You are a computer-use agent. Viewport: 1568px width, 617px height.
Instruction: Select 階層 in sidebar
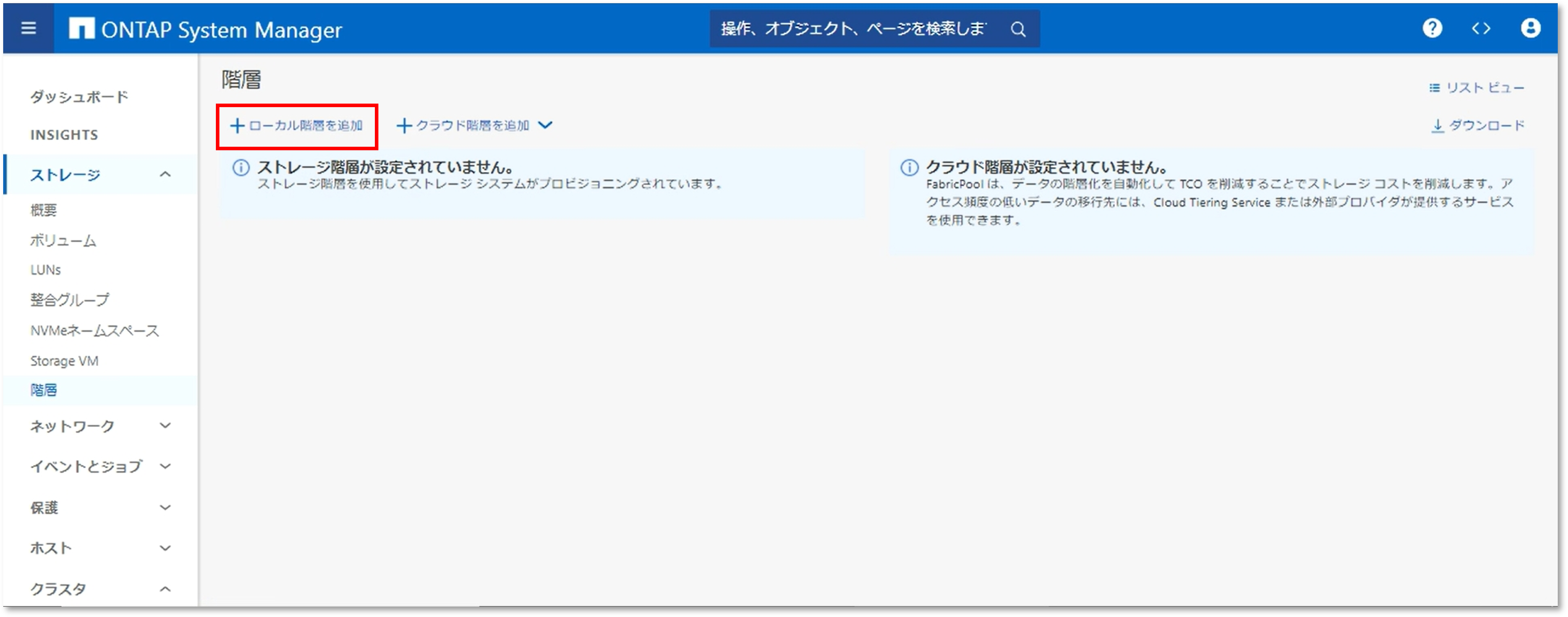pyautogui.click(x=43, y=390)
